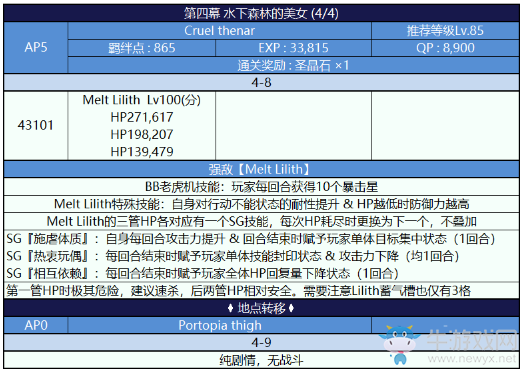The width and height of the screenshot is (522, 370).
Task: Select the 'AP5' cell
Action: (x=36, y=47)
